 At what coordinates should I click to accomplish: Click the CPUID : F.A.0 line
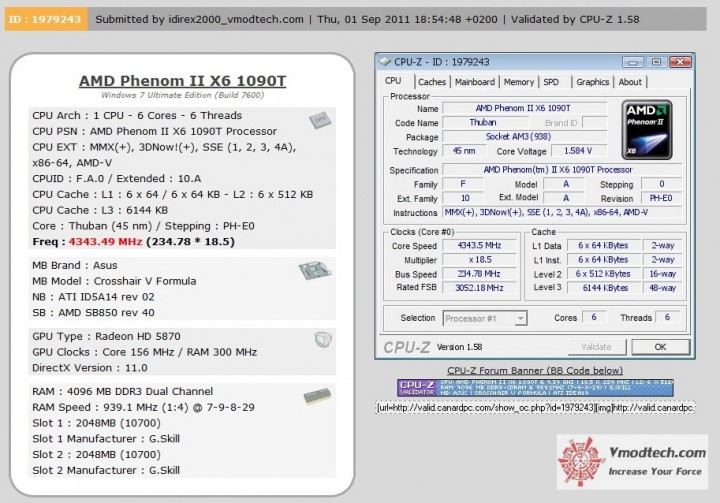pos(117,179)
